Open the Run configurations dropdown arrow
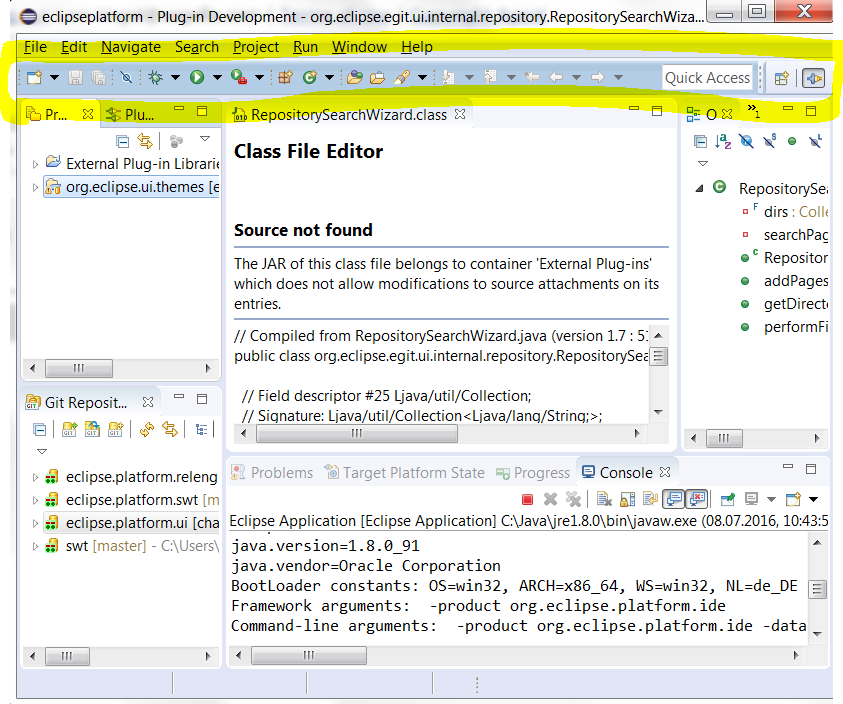 (x=217, y=77)
